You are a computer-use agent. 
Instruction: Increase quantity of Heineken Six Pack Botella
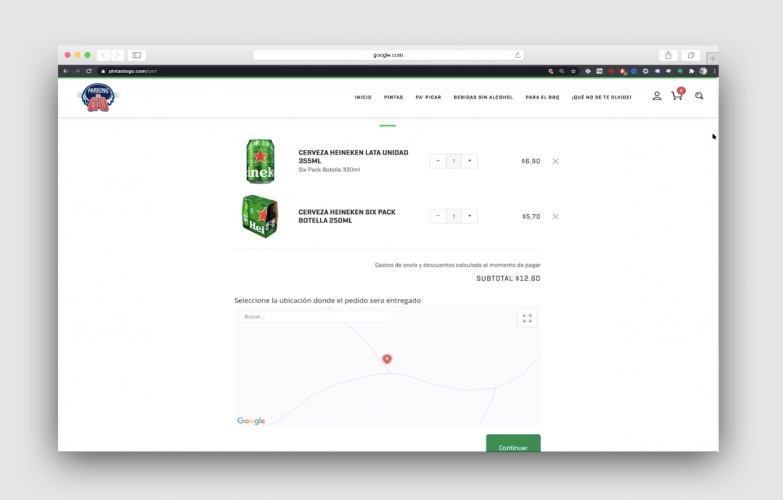coord(469,216)
